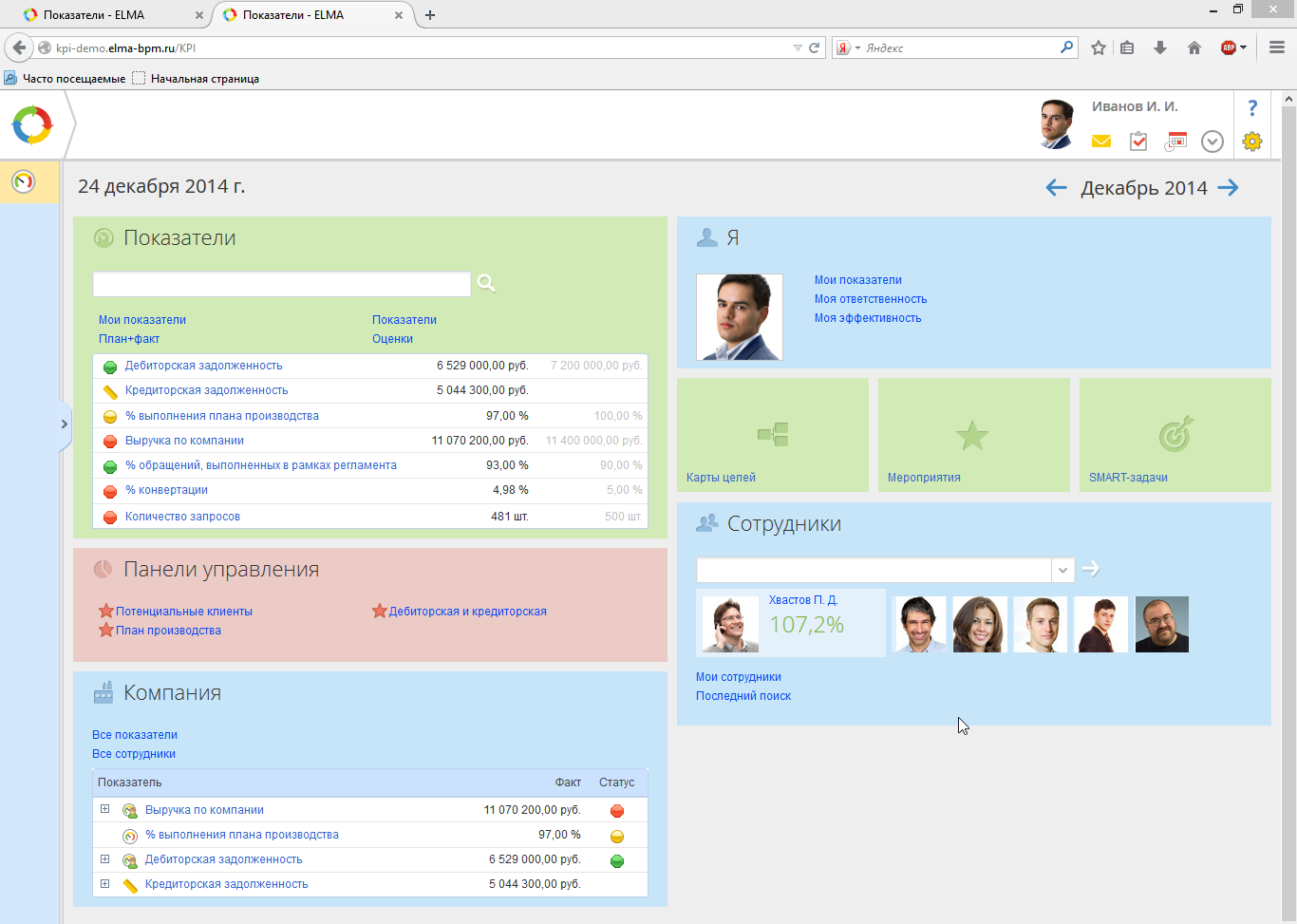This screenshot has width=1297, height=924.
Task: Open the KPI gauge sidebar icon
Action: pos(24,180)
